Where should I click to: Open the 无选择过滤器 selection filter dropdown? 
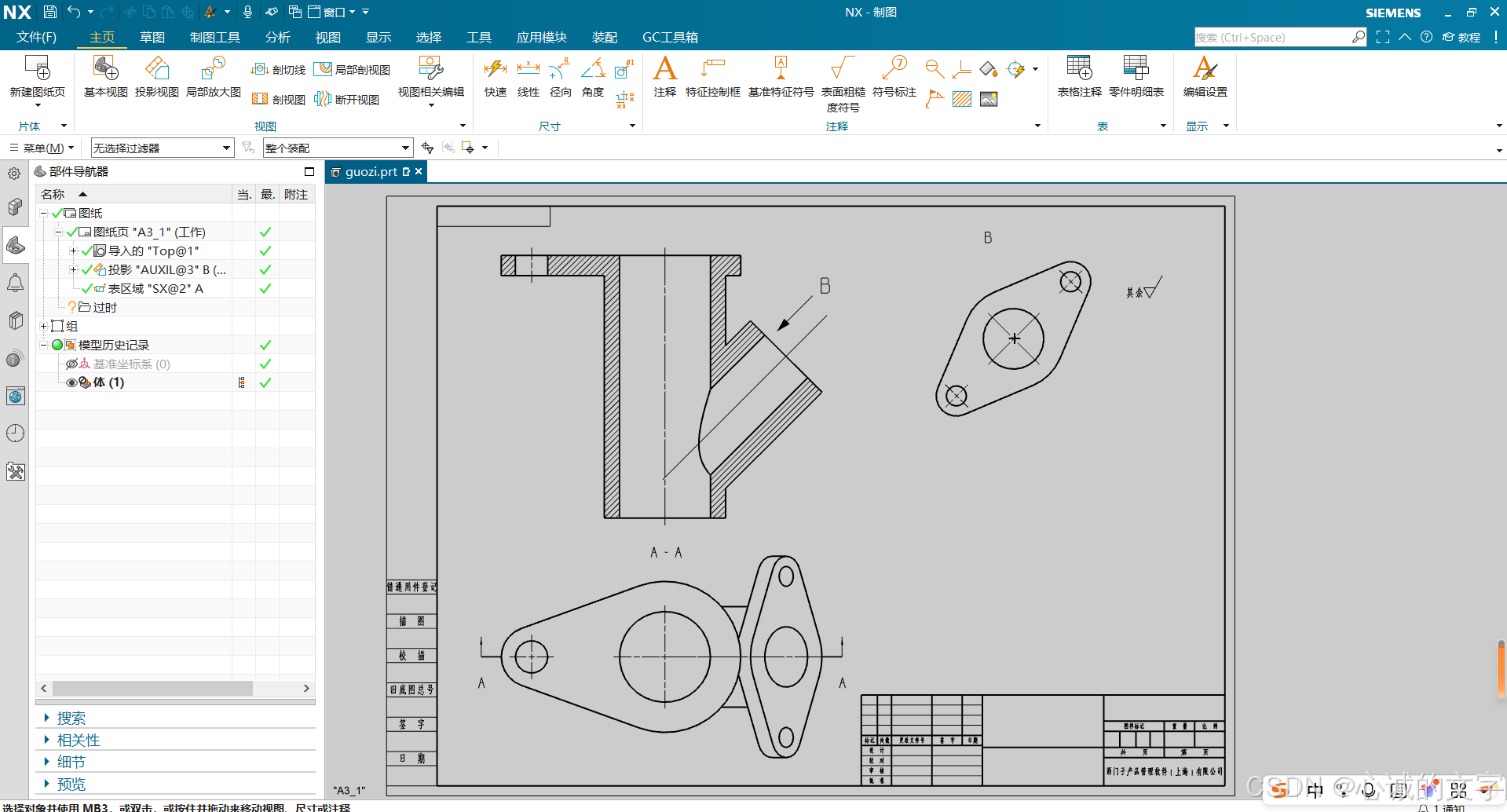coord(163,148)
